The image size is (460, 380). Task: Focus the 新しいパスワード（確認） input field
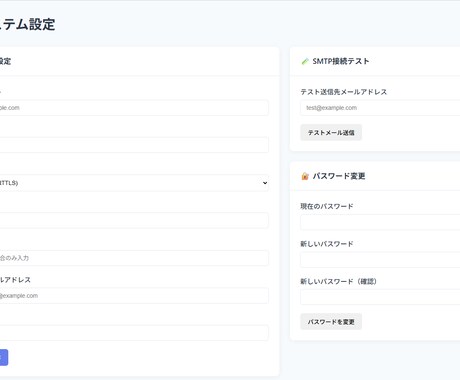click(380, 297)
